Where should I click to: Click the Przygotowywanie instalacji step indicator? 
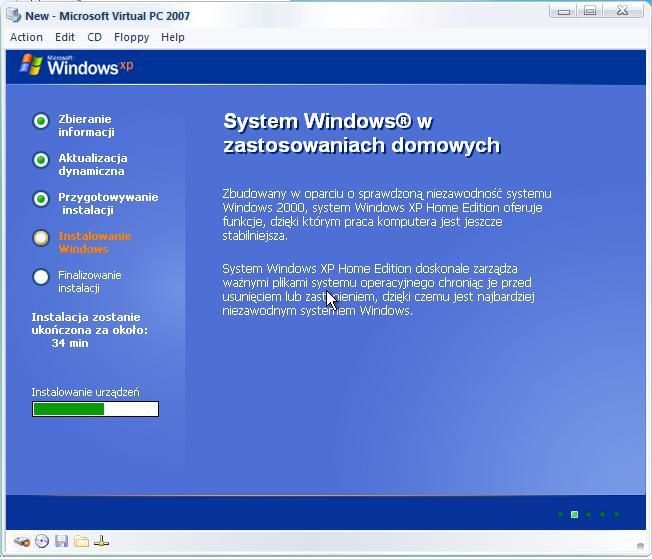click(41, 199)
